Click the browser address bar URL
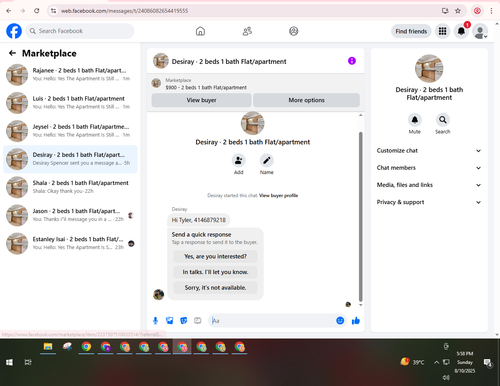Image resolution: width=500 pixels, height=386 pixels. (124, 11)
